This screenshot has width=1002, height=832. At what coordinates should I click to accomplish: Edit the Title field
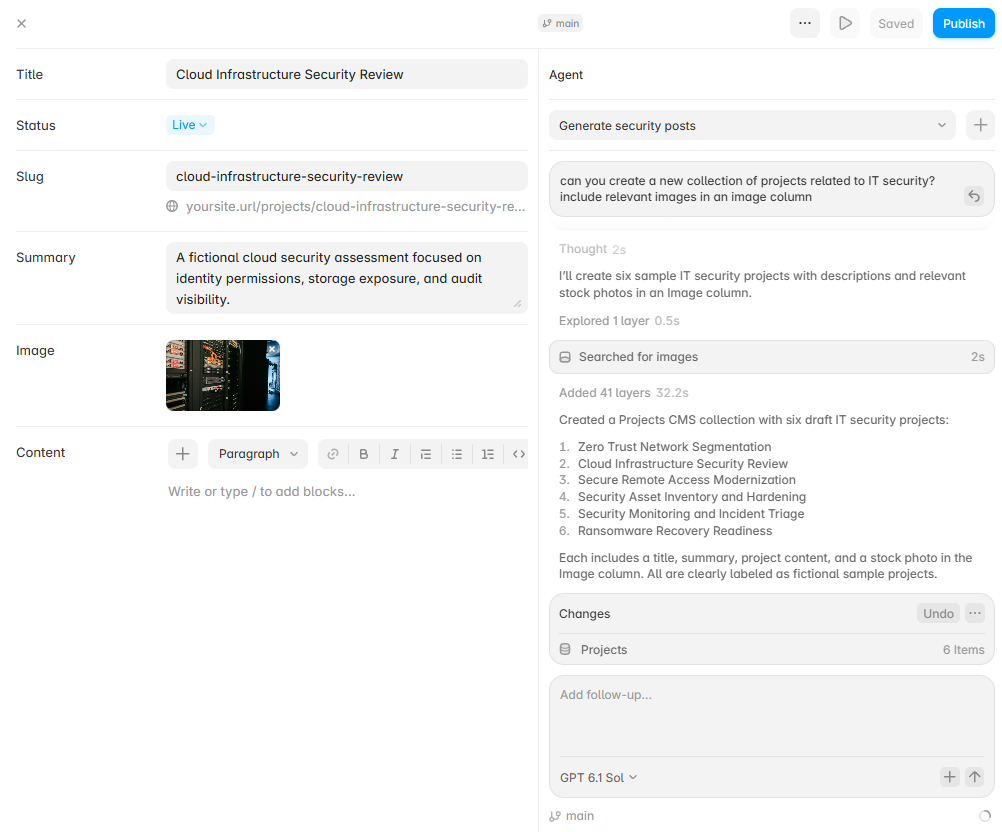(x=347, y=74)
